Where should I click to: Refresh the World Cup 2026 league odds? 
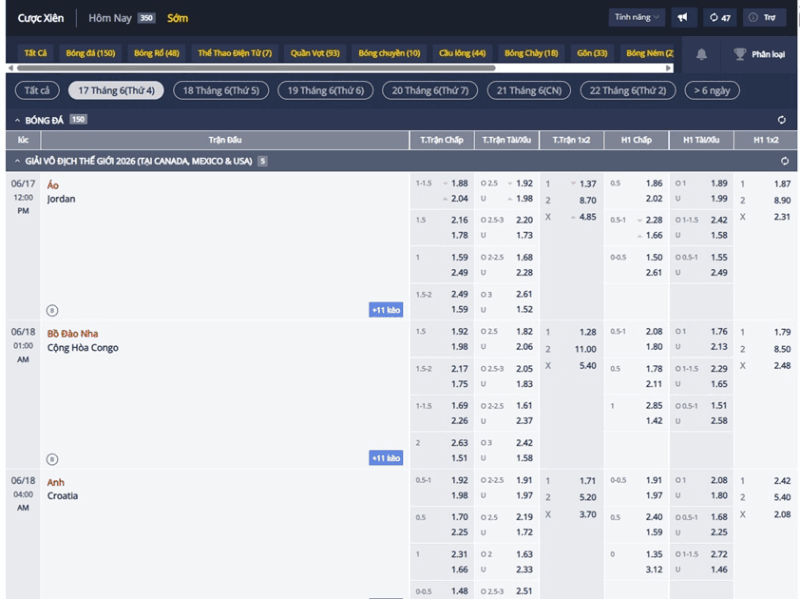pos(785,161)
